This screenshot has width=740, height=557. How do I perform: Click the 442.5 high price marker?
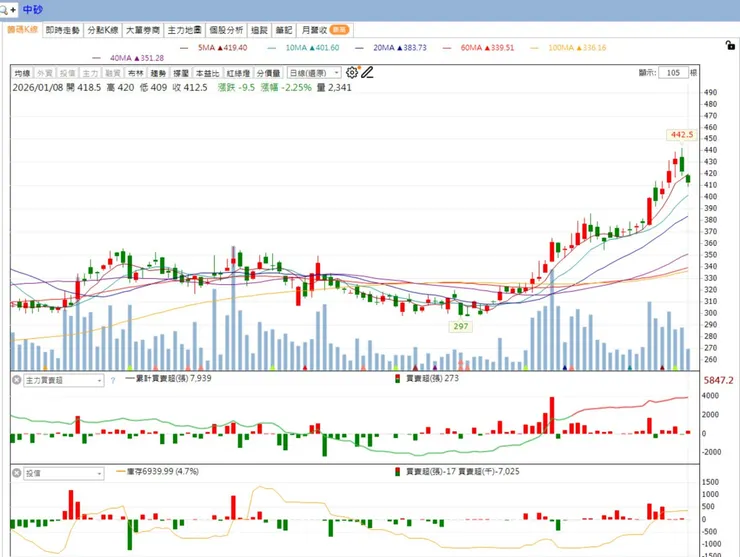[682, 135]
